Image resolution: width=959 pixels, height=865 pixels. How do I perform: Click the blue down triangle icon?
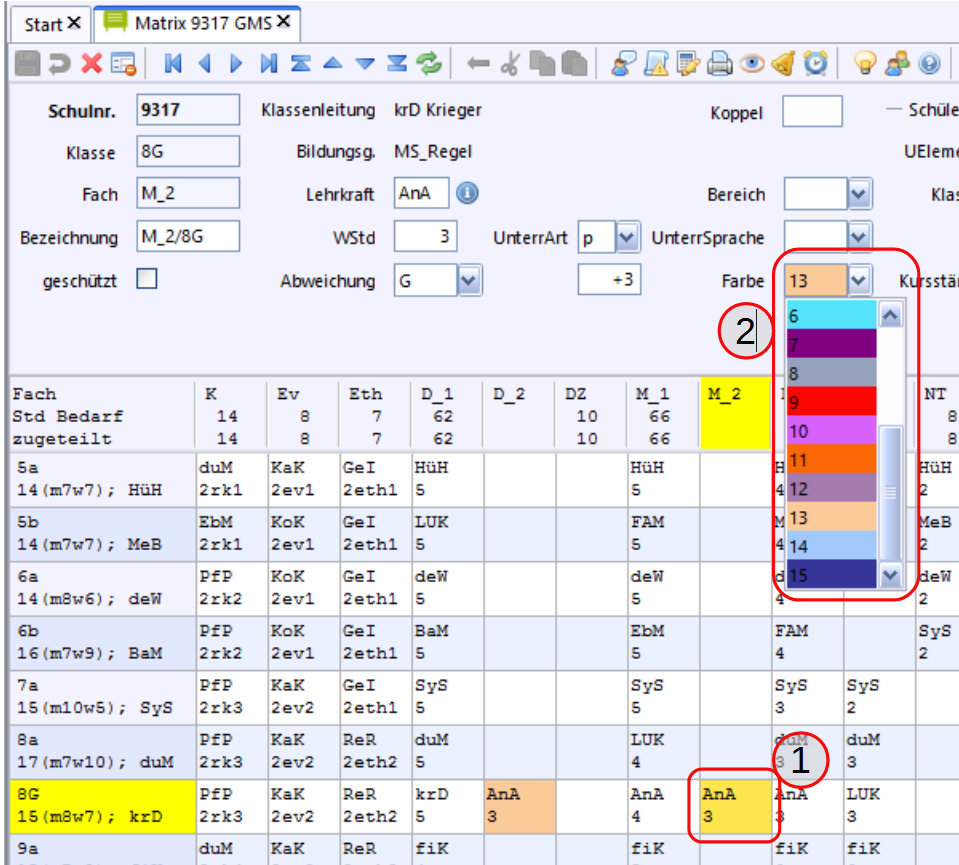(365, 64)
